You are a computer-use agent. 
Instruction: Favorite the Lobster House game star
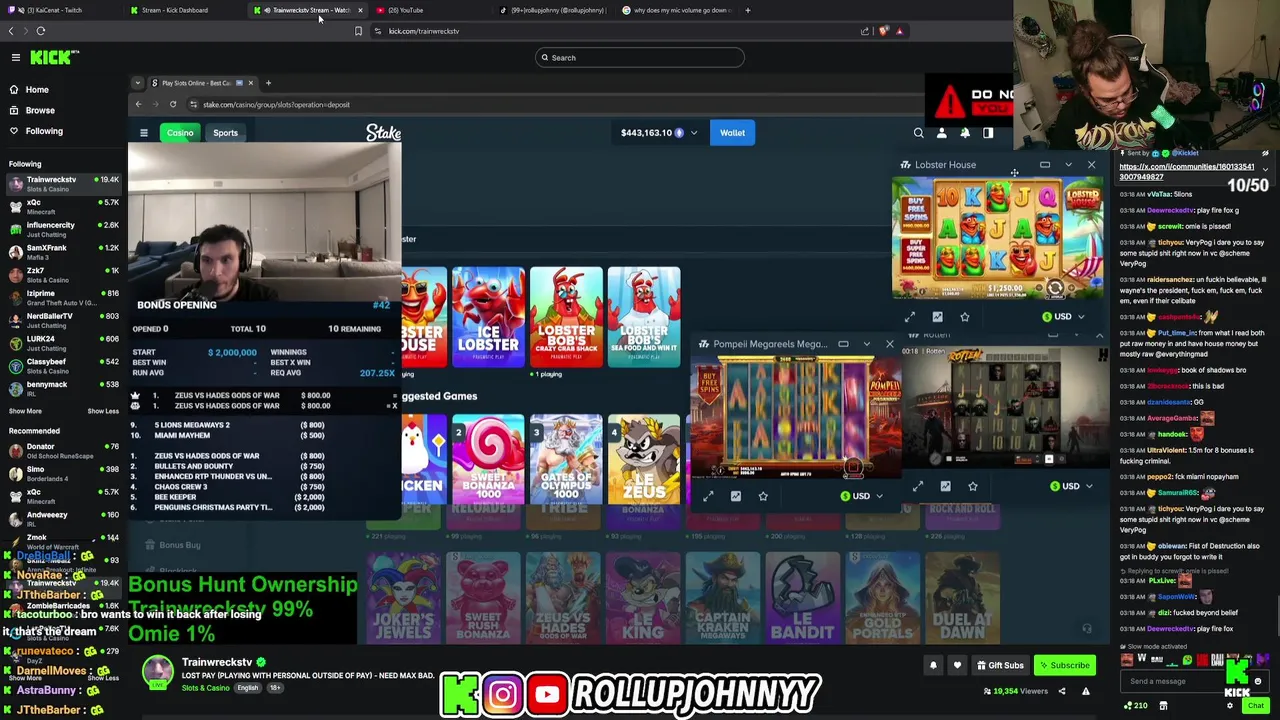965,317
